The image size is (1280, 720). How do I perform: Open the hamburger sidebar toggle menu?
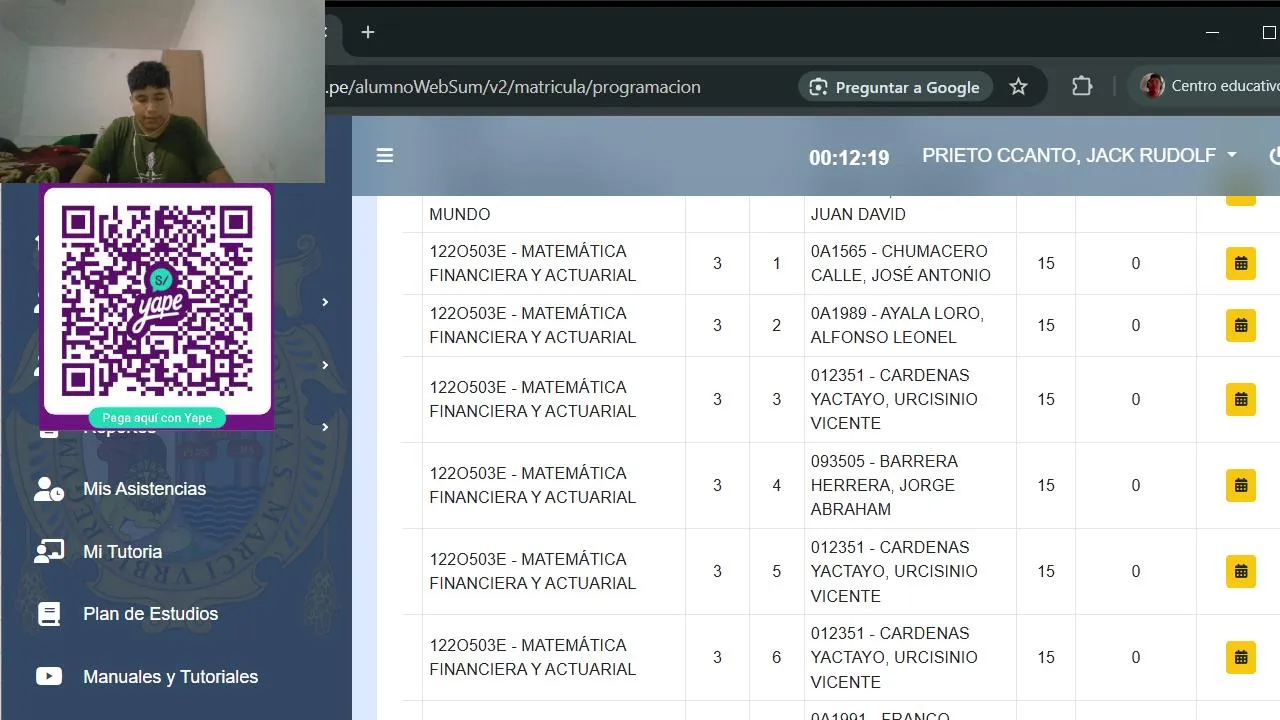tap(384, 156)
